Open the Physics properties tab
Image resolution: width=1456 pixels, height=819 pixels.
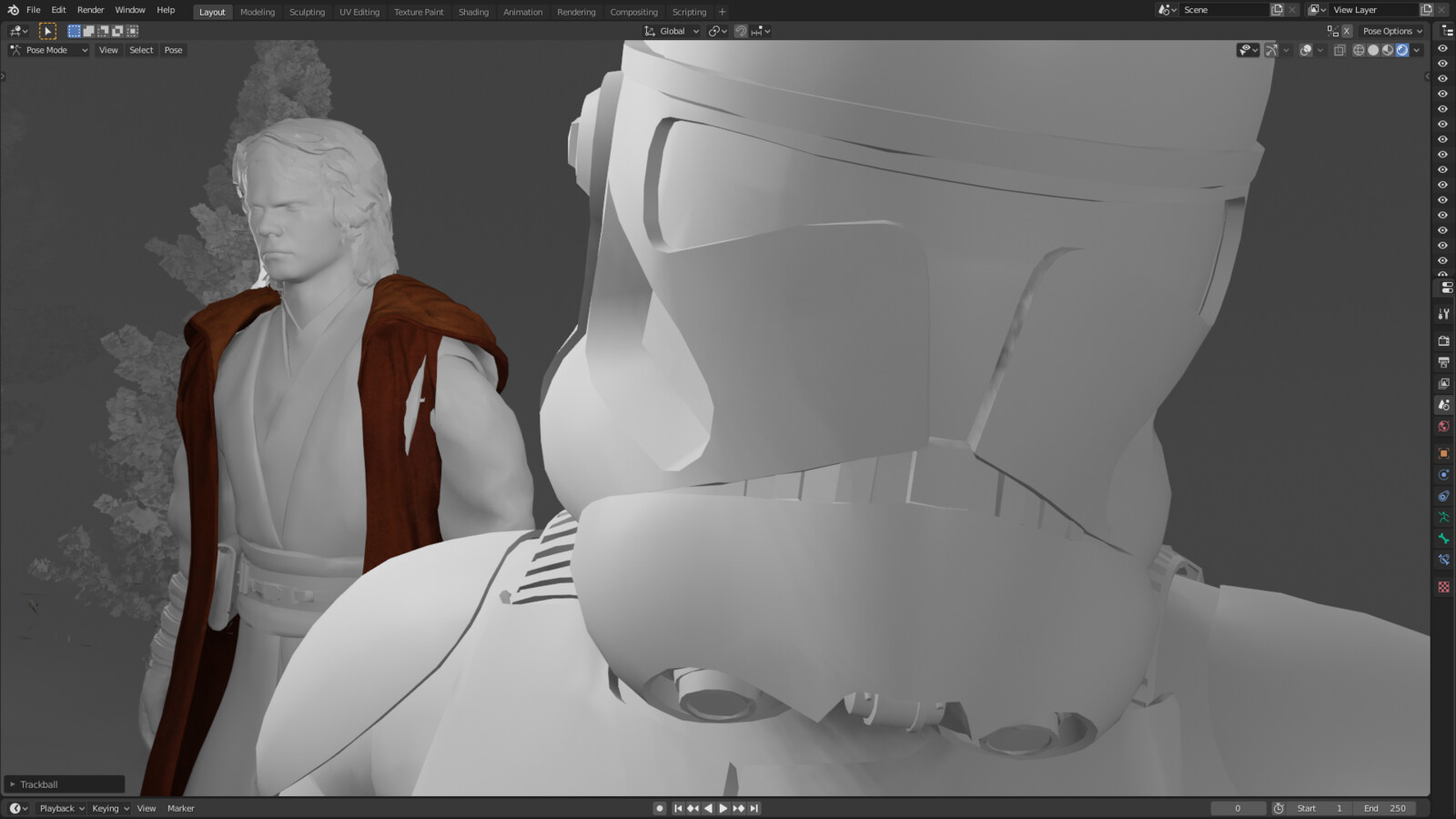pyautogui.click(x=1443, y=475)
